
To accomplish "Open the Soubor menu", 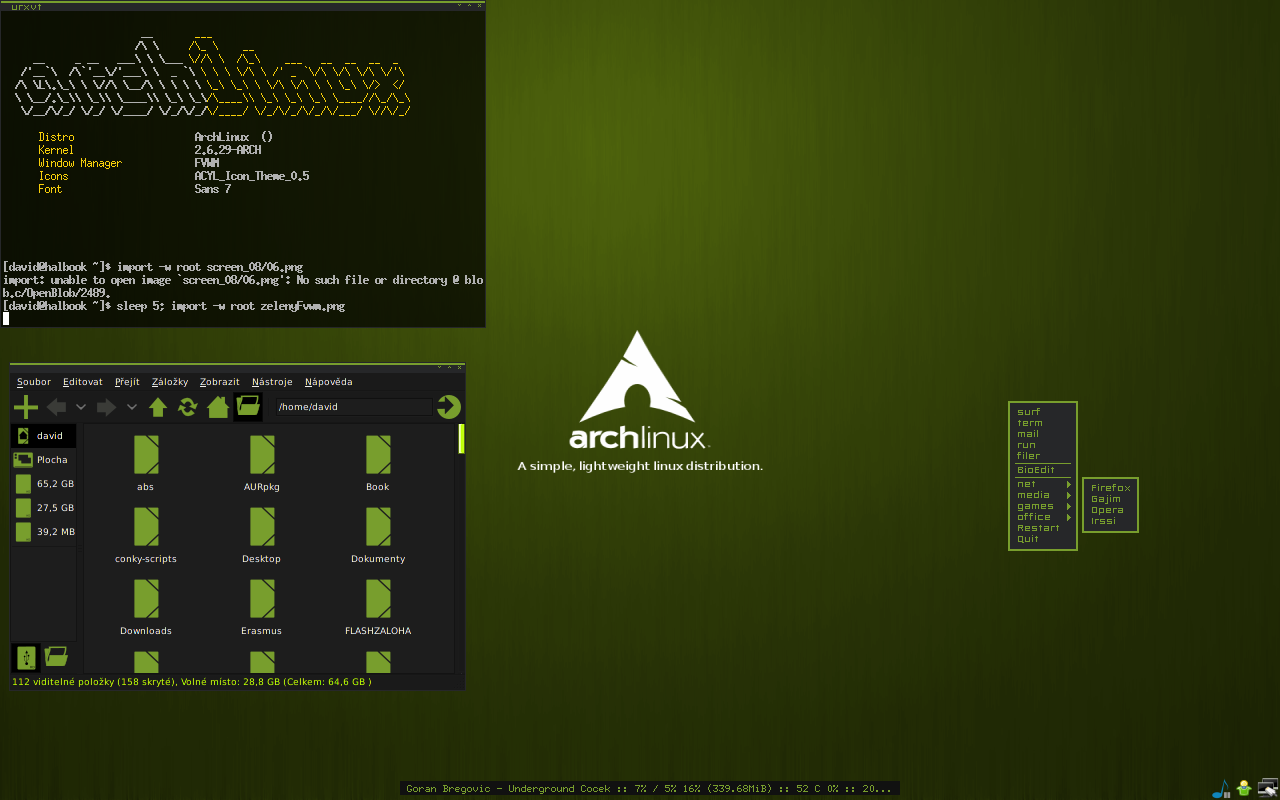I will pos(34,382).
